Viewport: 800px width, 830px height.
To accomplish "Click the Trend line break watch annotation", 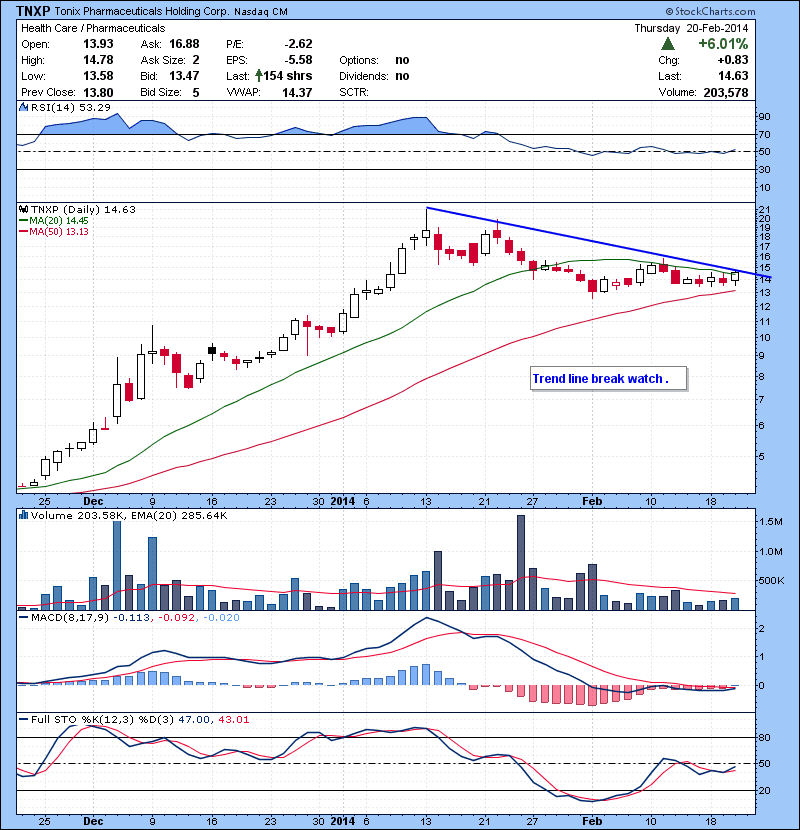I will [x=608, y=378].
